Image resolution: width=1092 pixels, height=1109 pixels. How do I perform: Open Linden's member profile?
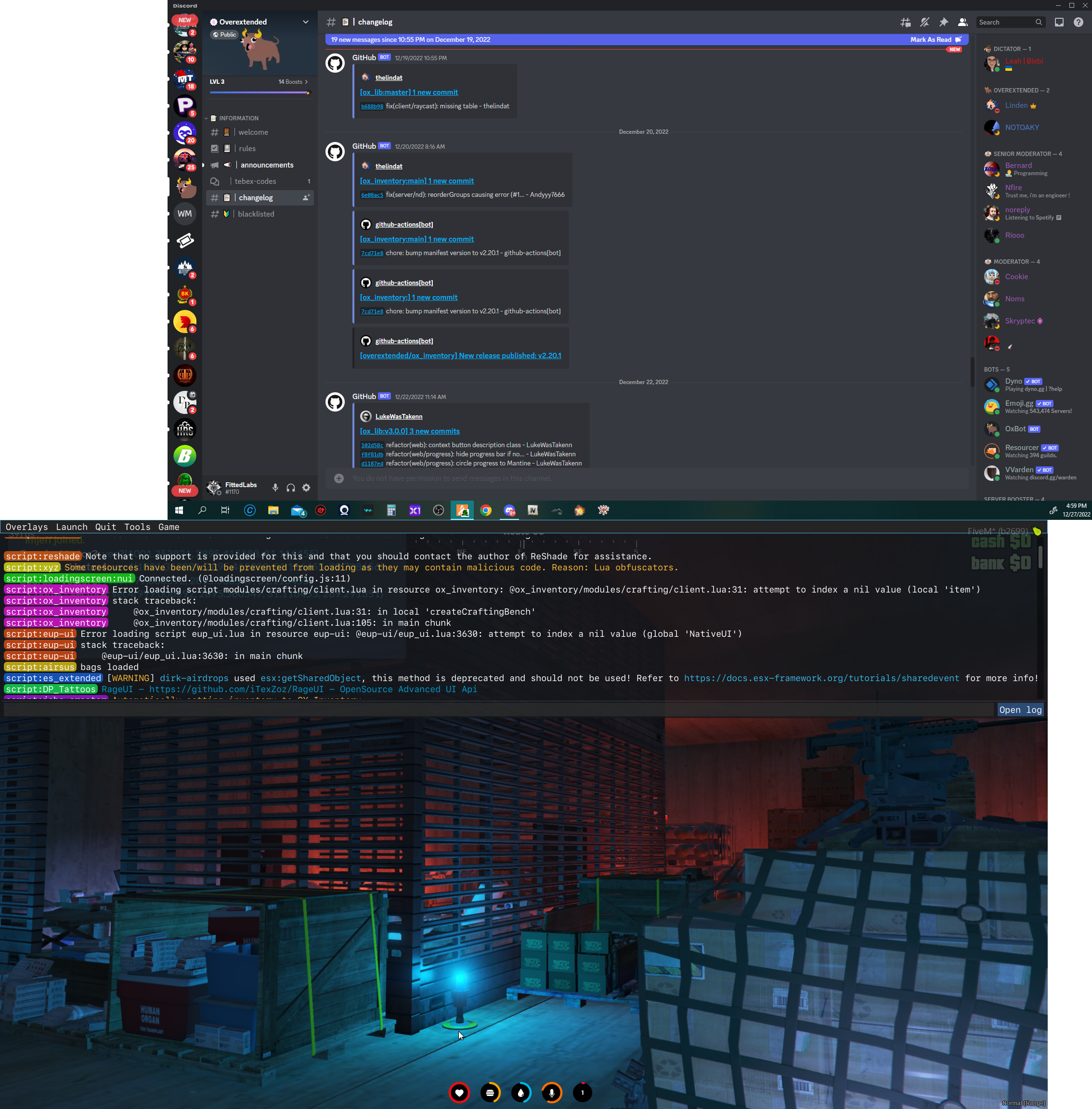coord(1033,105)
